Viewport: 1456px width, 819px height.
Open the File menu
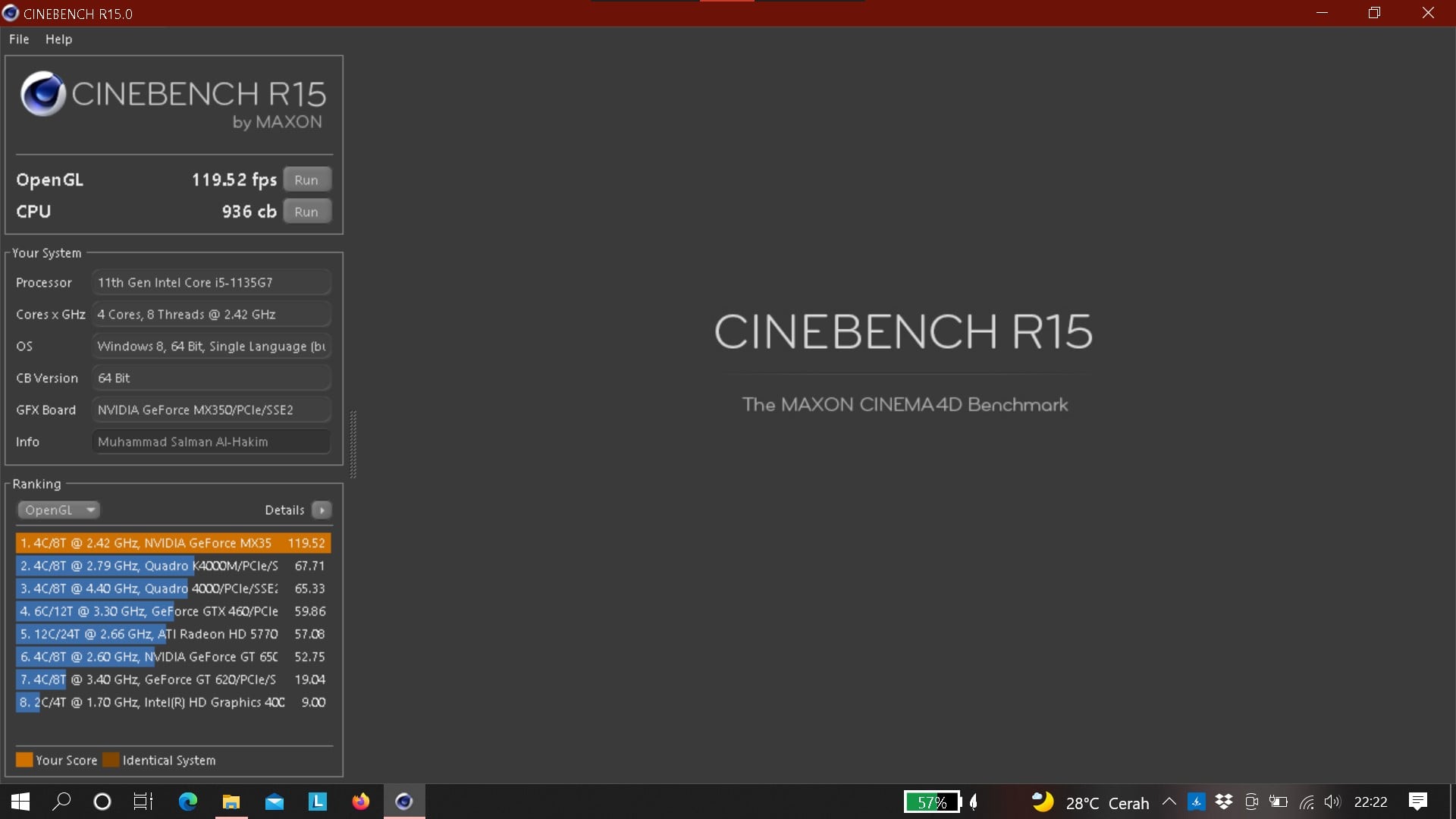[x=19, y=39]
